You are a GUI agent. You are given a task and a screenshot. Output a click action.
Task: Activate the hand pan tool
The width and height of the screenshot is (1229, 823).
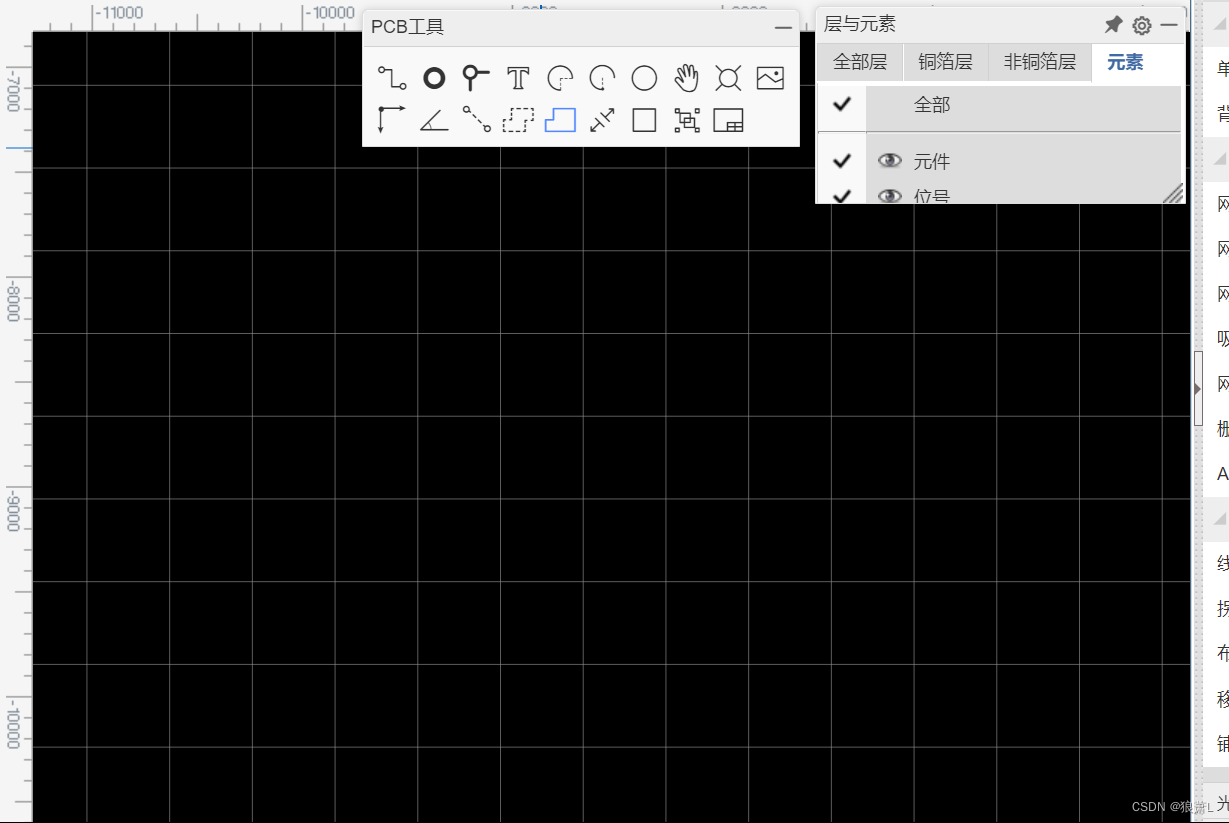coord(686,78)
